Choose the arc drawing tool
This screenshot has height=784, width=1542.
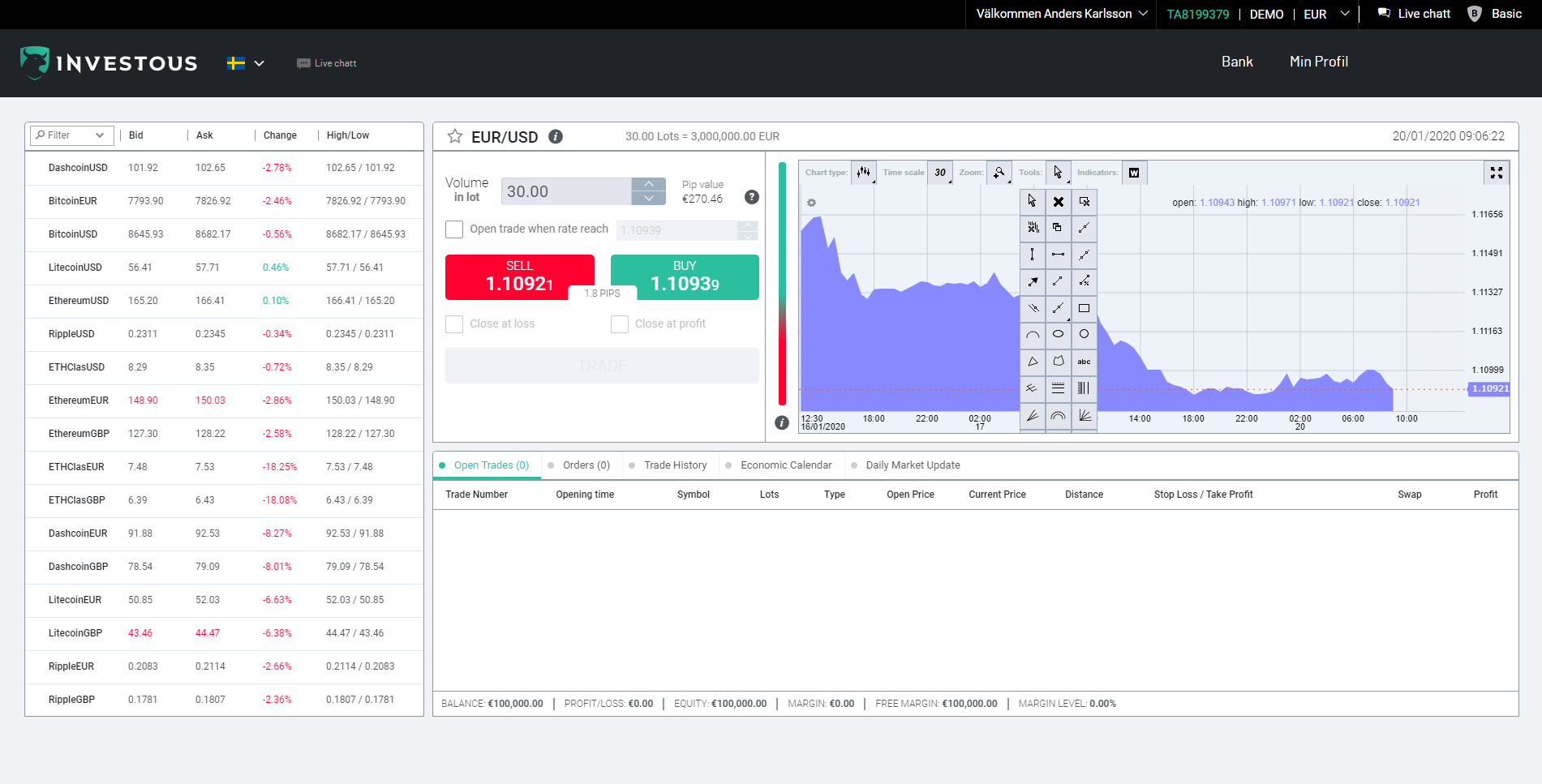click(1032, 335)
